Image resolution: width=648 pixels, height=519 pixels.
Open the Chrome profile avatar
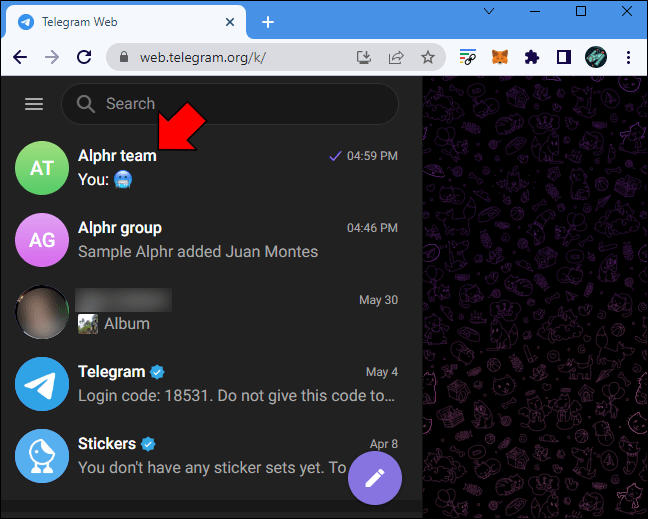pos(596,57)
